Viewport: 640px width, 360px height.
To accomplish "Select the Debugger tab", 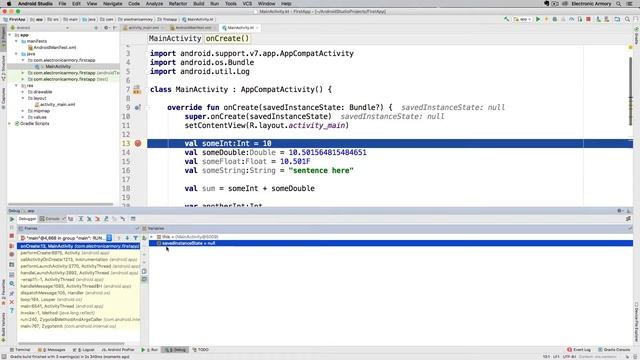I will click(x=27, y=219).
